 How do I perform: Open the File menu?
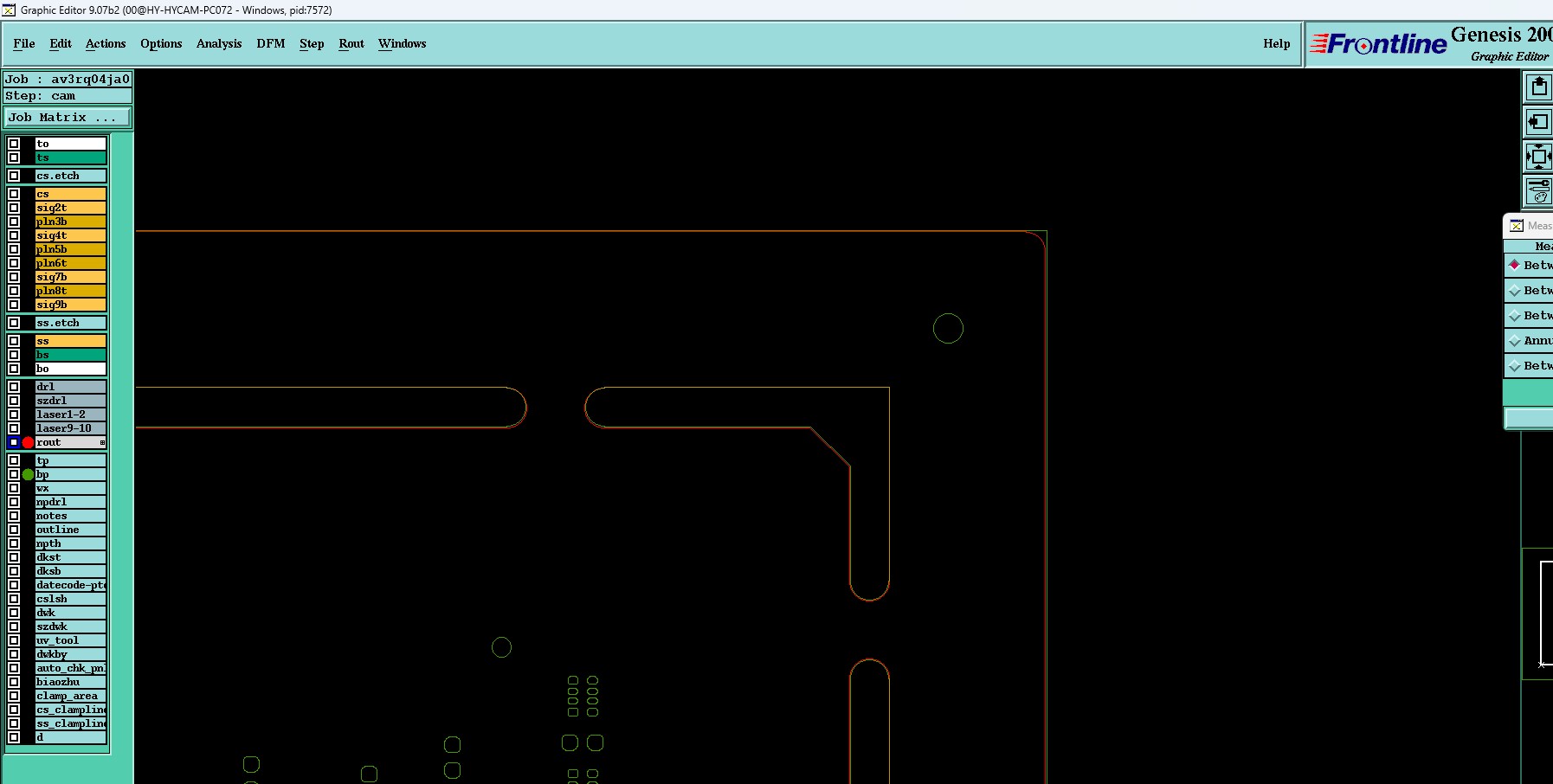point(24,44)
